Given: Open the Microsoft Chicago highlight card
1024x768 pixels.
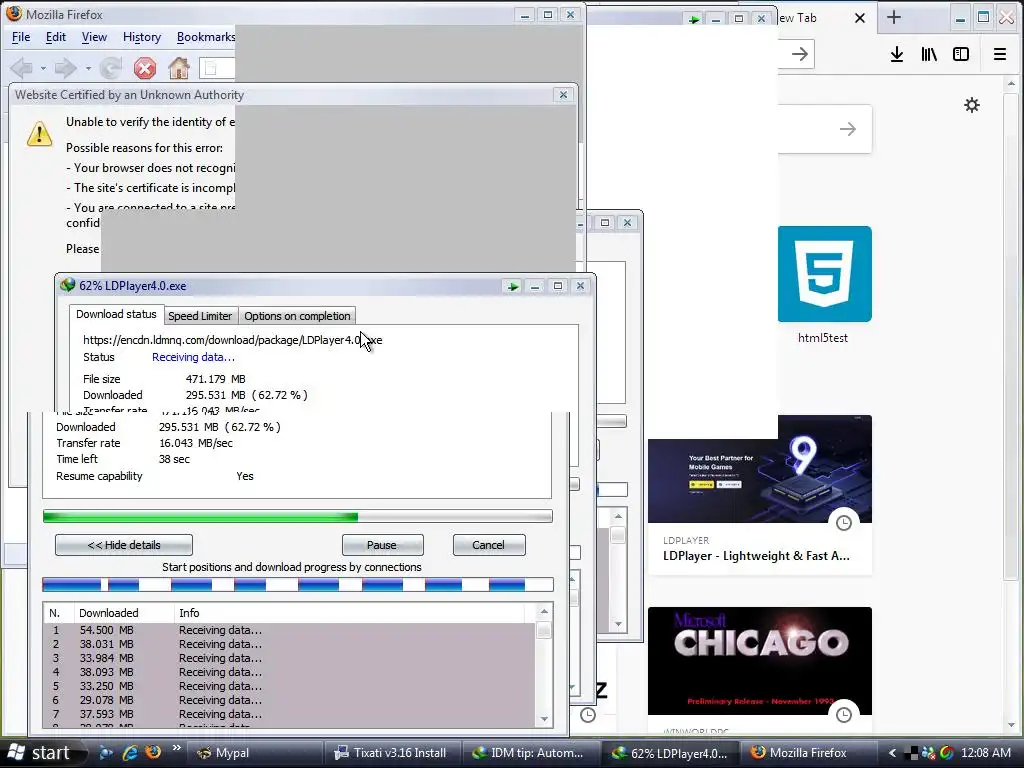Looking at the screenshot, I should click(x=760, y=661).
